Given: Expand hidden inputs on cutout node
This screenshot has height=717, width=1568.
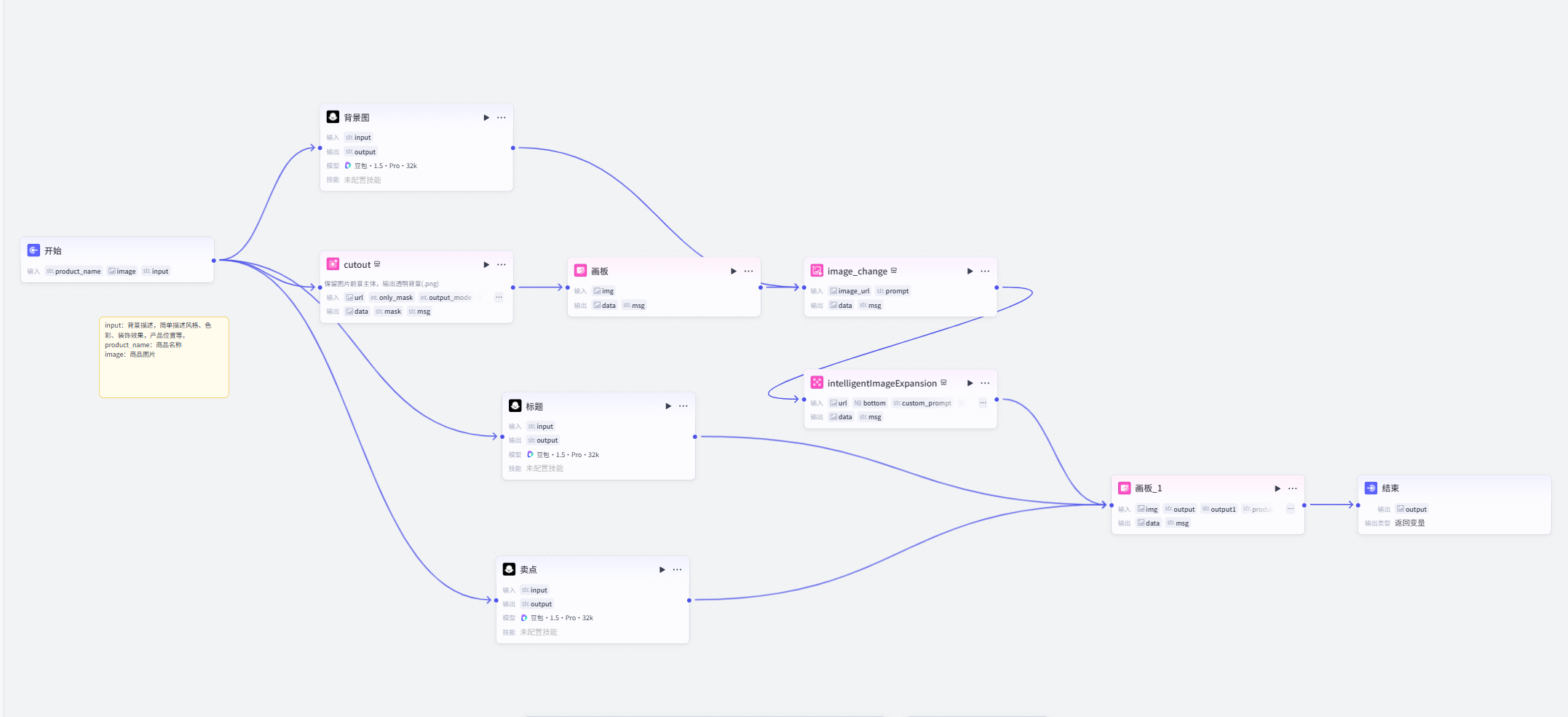Looking at the screenshot, I should pyautogui.click(x=499, y=297).
